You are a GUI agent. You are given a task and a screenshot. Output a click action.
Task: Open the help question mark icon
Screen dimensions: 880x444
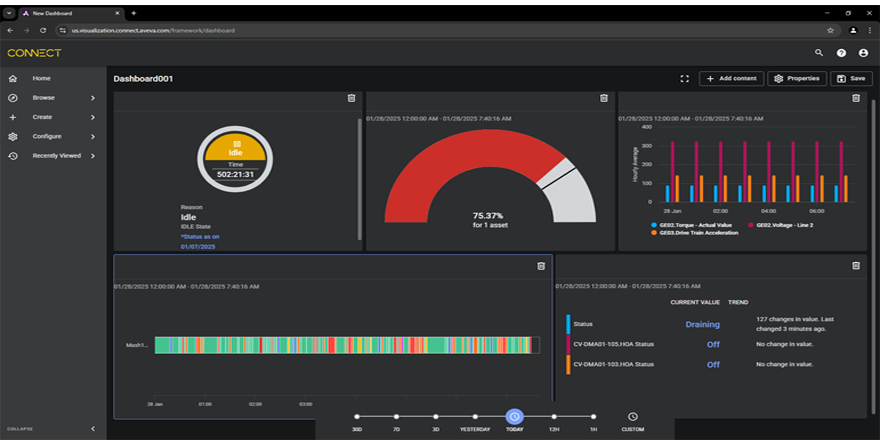(x=841, y=53)
